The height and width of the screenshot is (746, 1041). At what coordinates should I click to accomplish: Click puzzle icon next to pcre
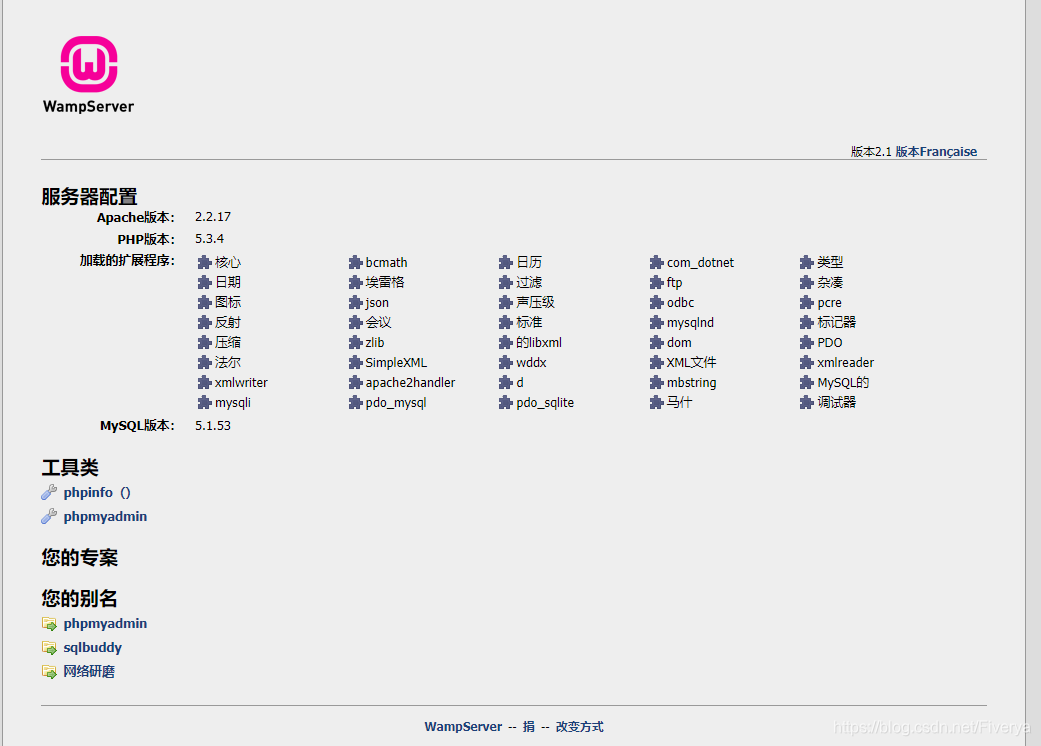click(x=807, y=303)
